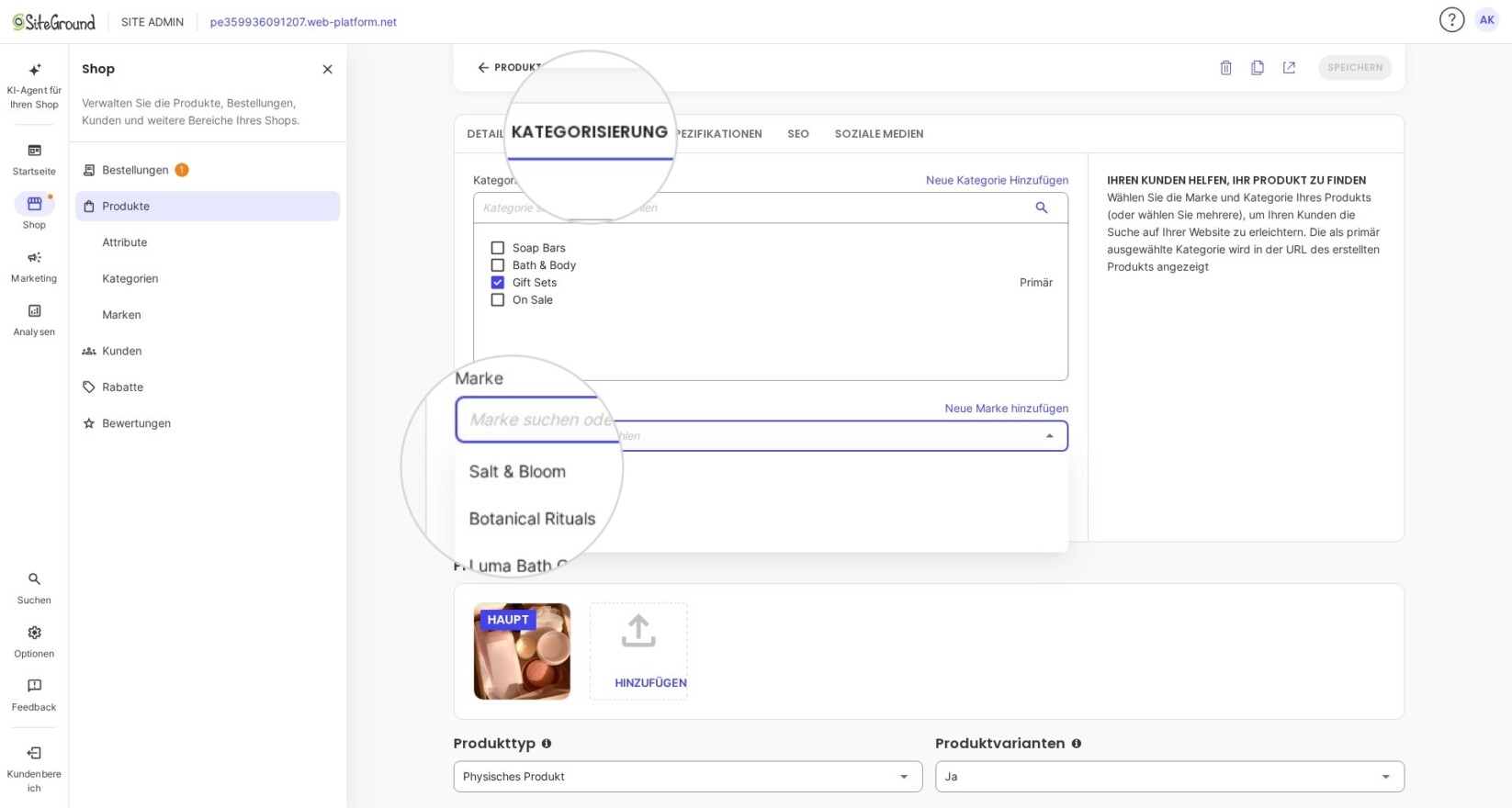Check the Bath & Body category checkbox
This screenshot has width=1512, height=808.
pyautogui.click(x=498, y=265)
